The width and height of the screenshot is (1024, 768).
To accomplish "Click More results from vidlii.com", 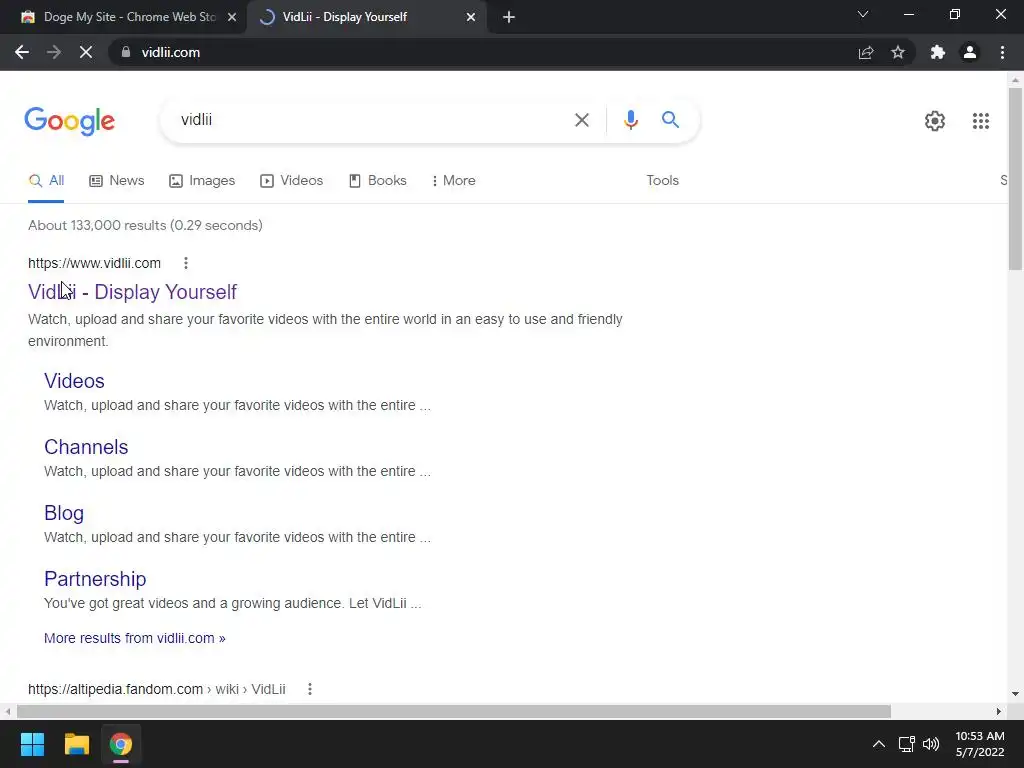I will pos(135,638).
